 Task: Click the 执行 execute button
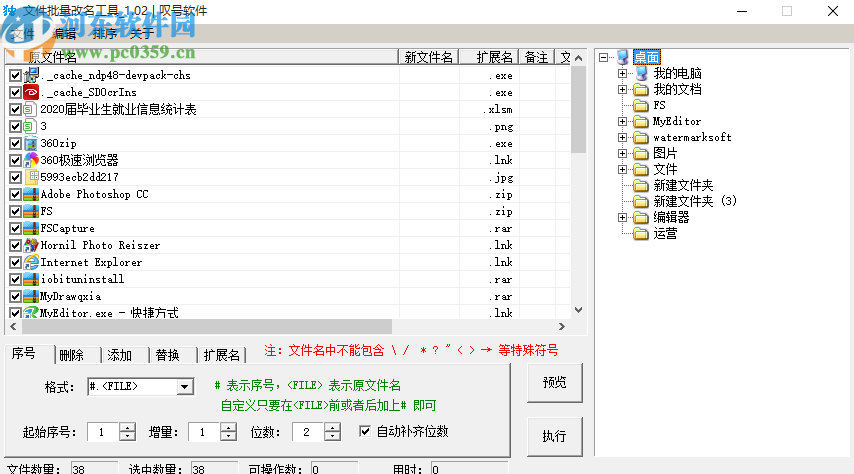coord(554,436)
